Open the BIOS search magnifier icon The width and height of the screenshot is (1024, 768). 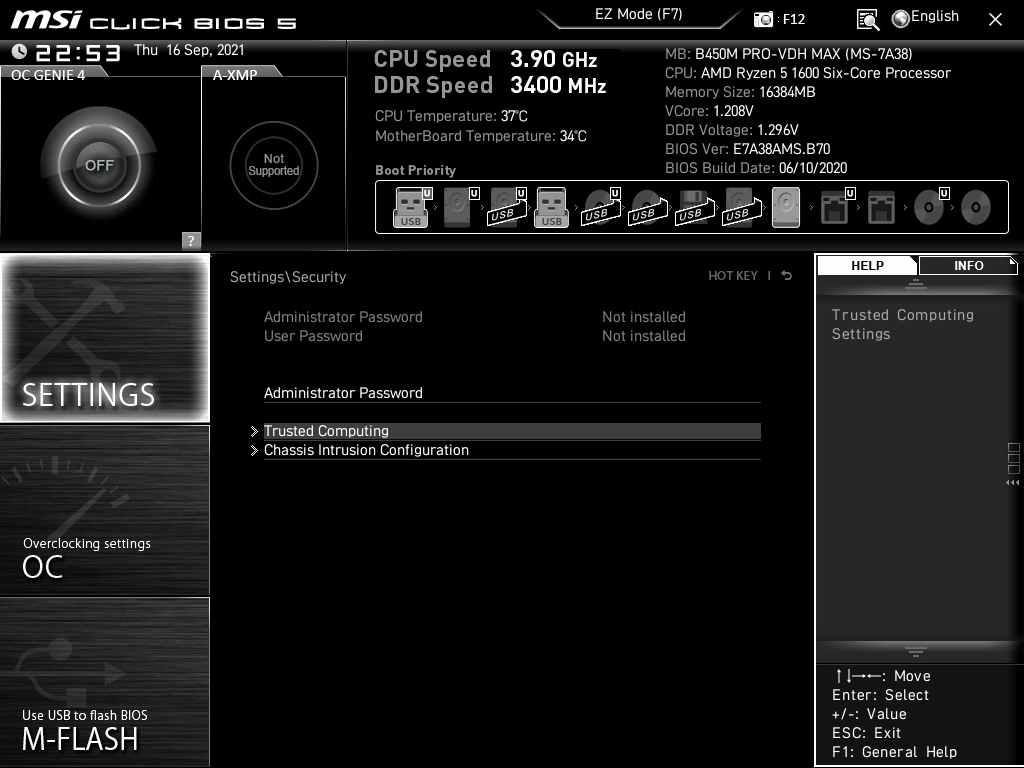(868, 19)
